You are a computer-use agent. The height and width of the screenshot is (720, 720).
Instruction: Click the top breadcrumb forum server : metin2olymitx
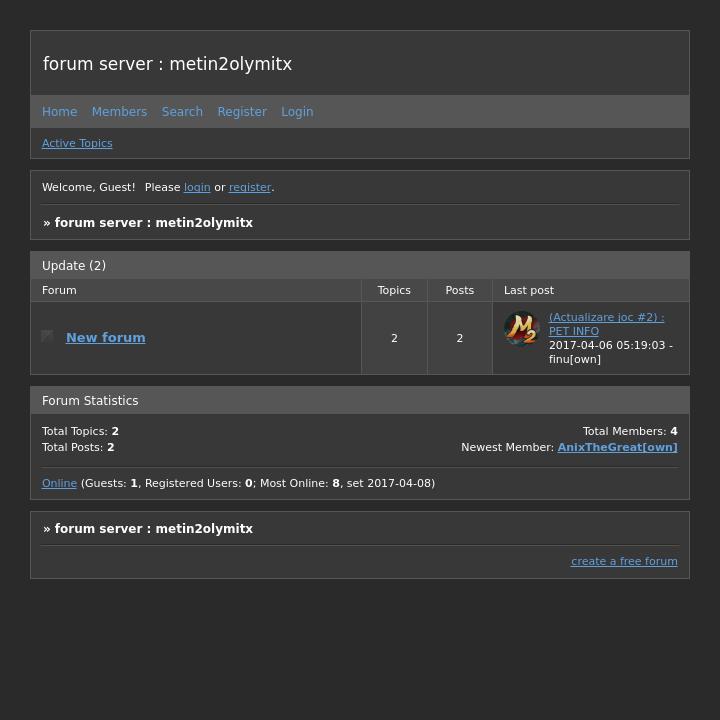coord(153,223)
